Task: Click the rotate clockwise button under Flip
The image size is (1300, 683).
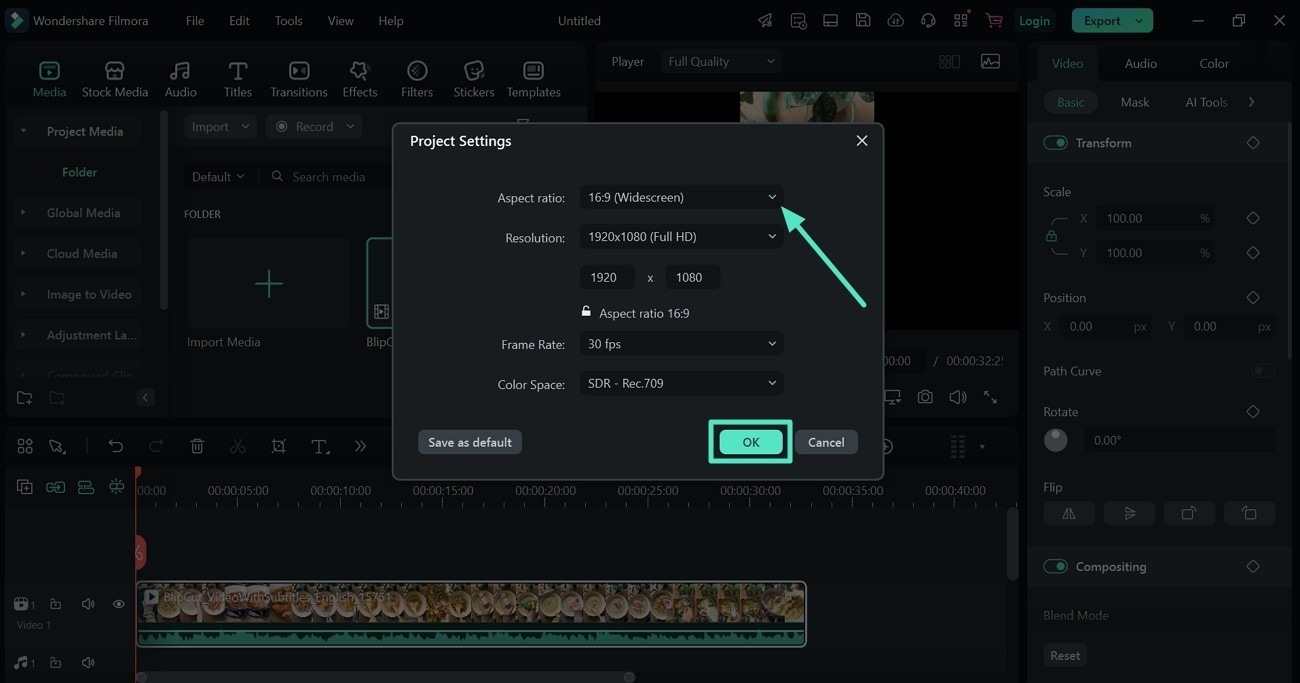Action: click(x=1189, y=513)
